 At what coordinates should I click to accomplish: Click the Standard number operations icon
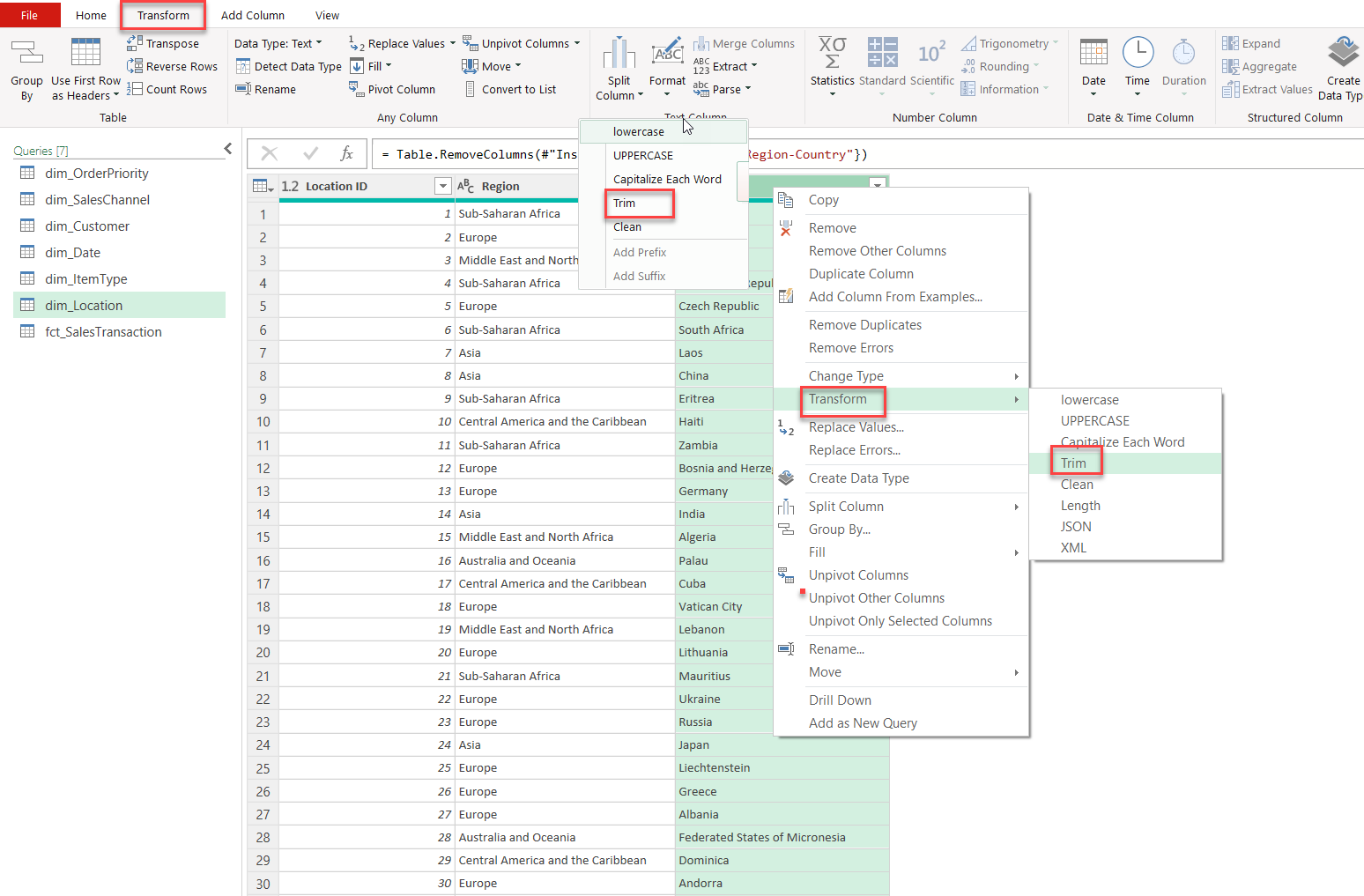(882, 53)
